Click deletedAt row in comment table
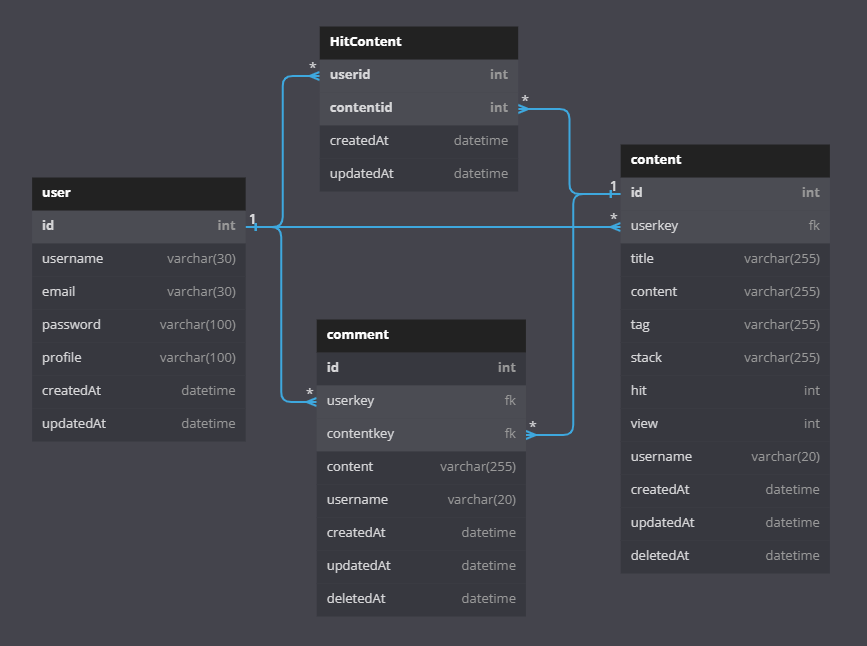Viewport: 867px width, 646px height. (x=420, y=599)
